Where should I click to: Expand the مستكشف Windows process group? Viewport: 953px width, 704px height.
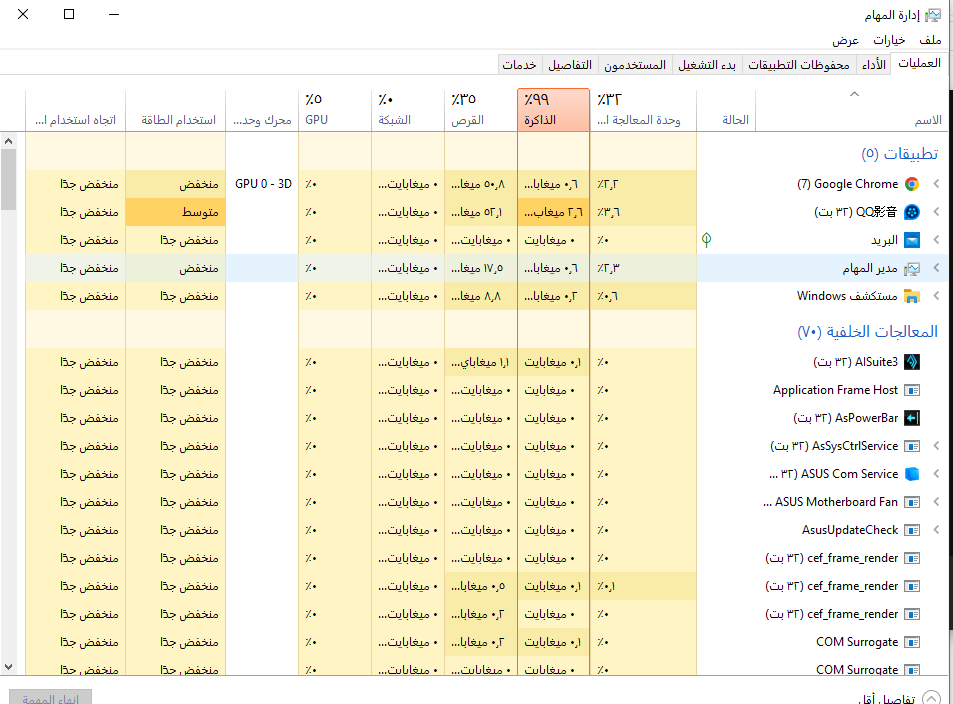(x=936, y=296)
